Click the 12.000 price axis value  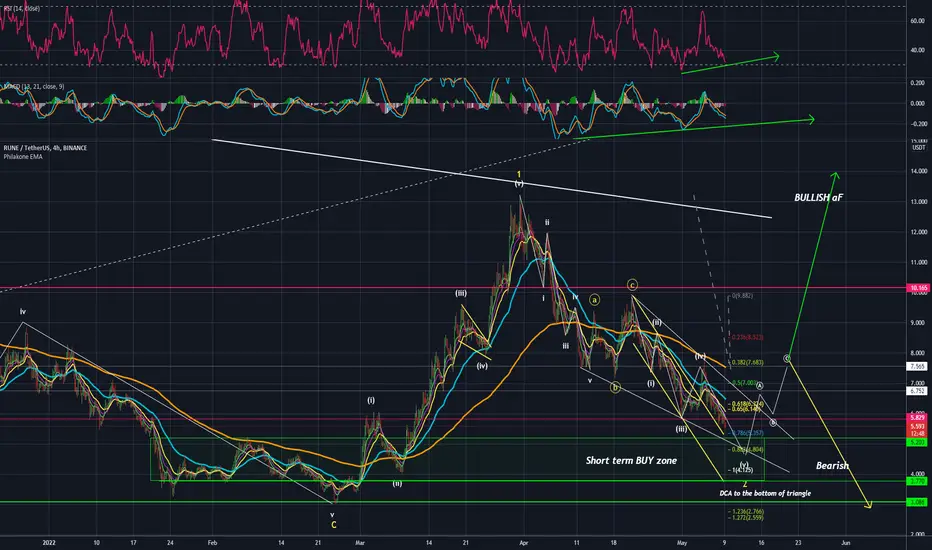[x=917, y=232]
